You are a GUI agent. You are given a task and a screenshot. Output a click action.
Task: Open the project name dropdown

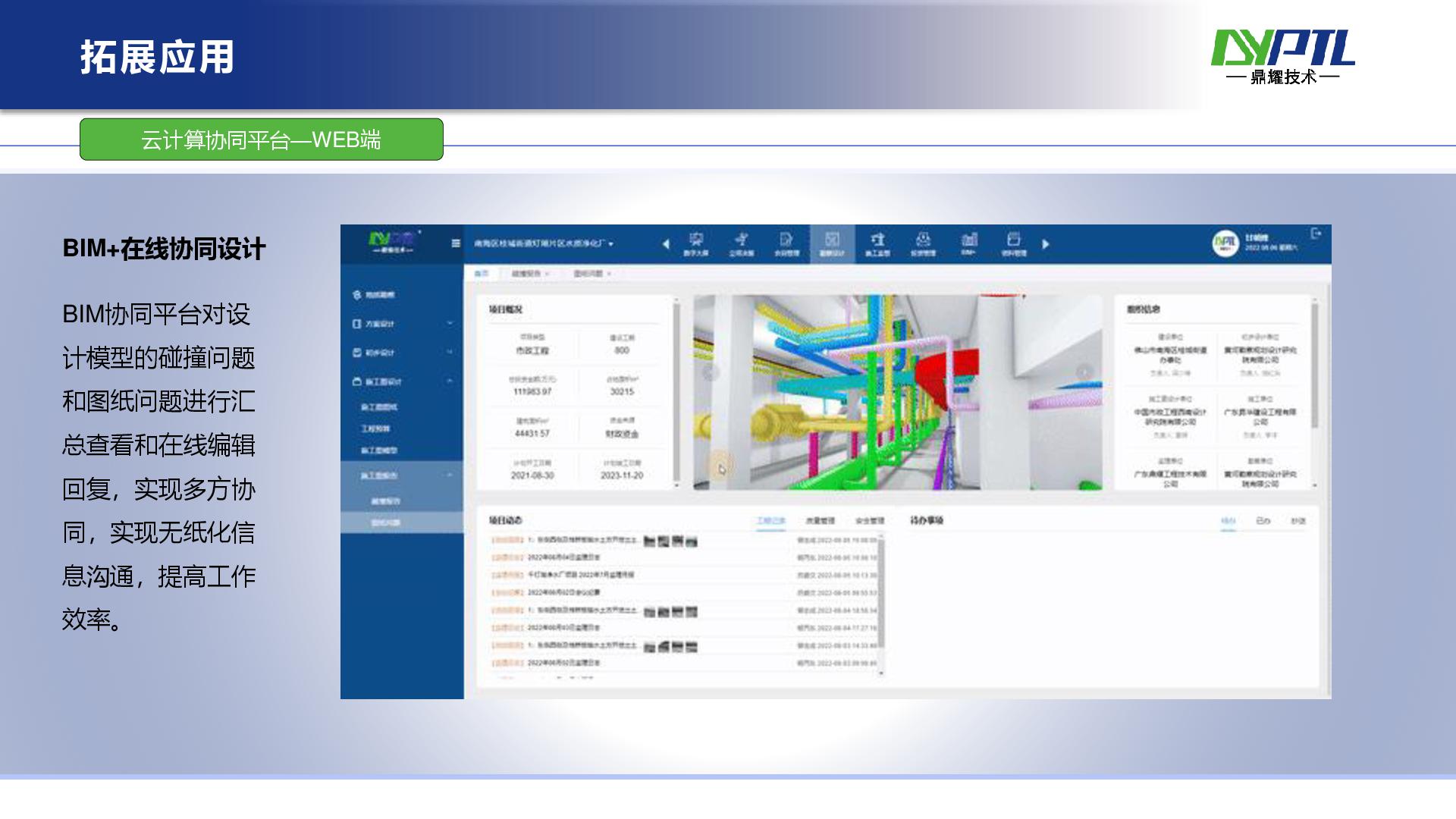(544, 244)
